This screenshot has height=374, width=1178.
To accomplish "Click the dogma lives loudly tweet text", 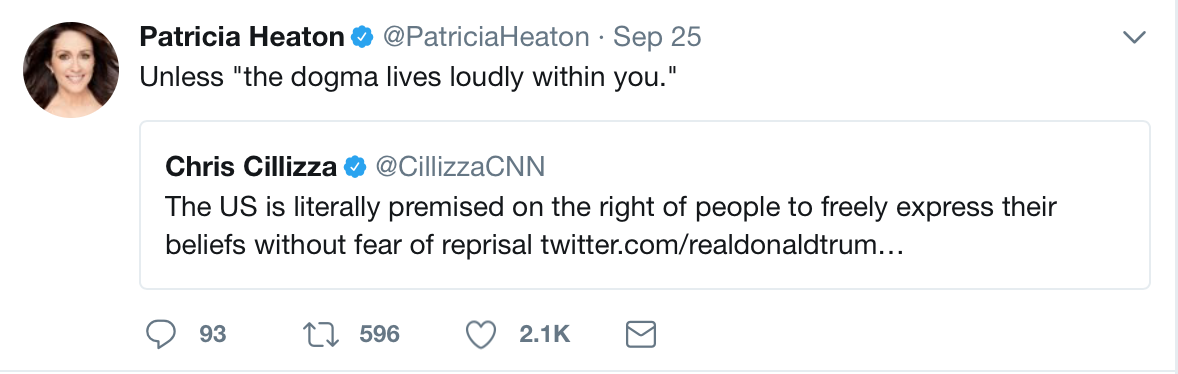I will click(x=409, y=77).
